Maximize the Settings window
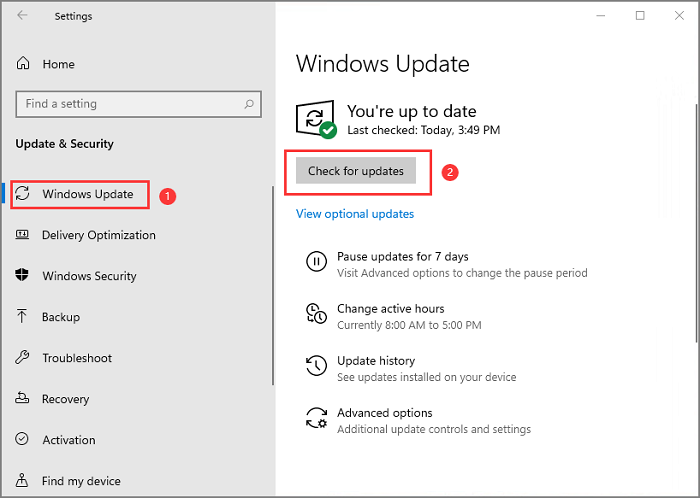Viewport: 700px width, 498px height. point(640,15)
